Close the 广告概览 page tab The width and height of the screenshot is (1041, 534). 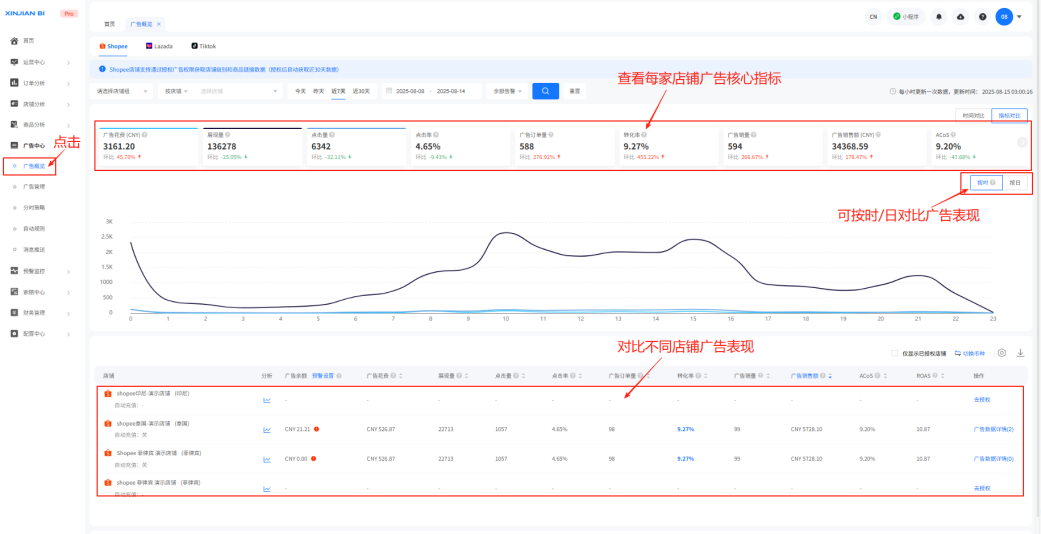(159, 24)
